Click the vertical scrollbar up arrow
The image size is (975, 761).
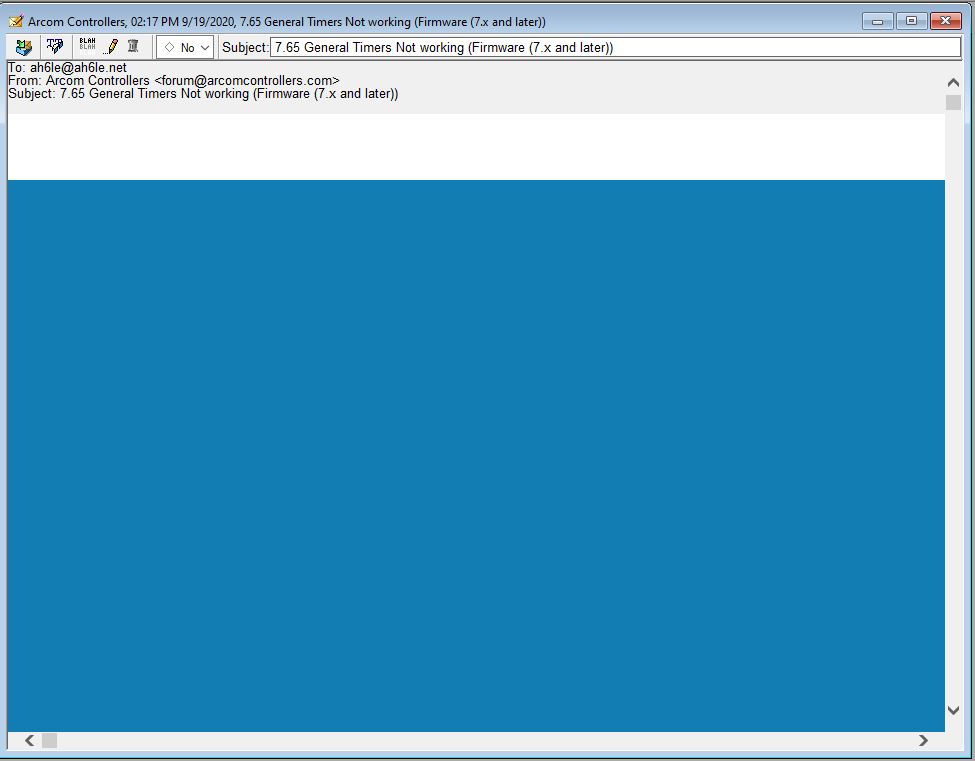(x=953, y=82)
